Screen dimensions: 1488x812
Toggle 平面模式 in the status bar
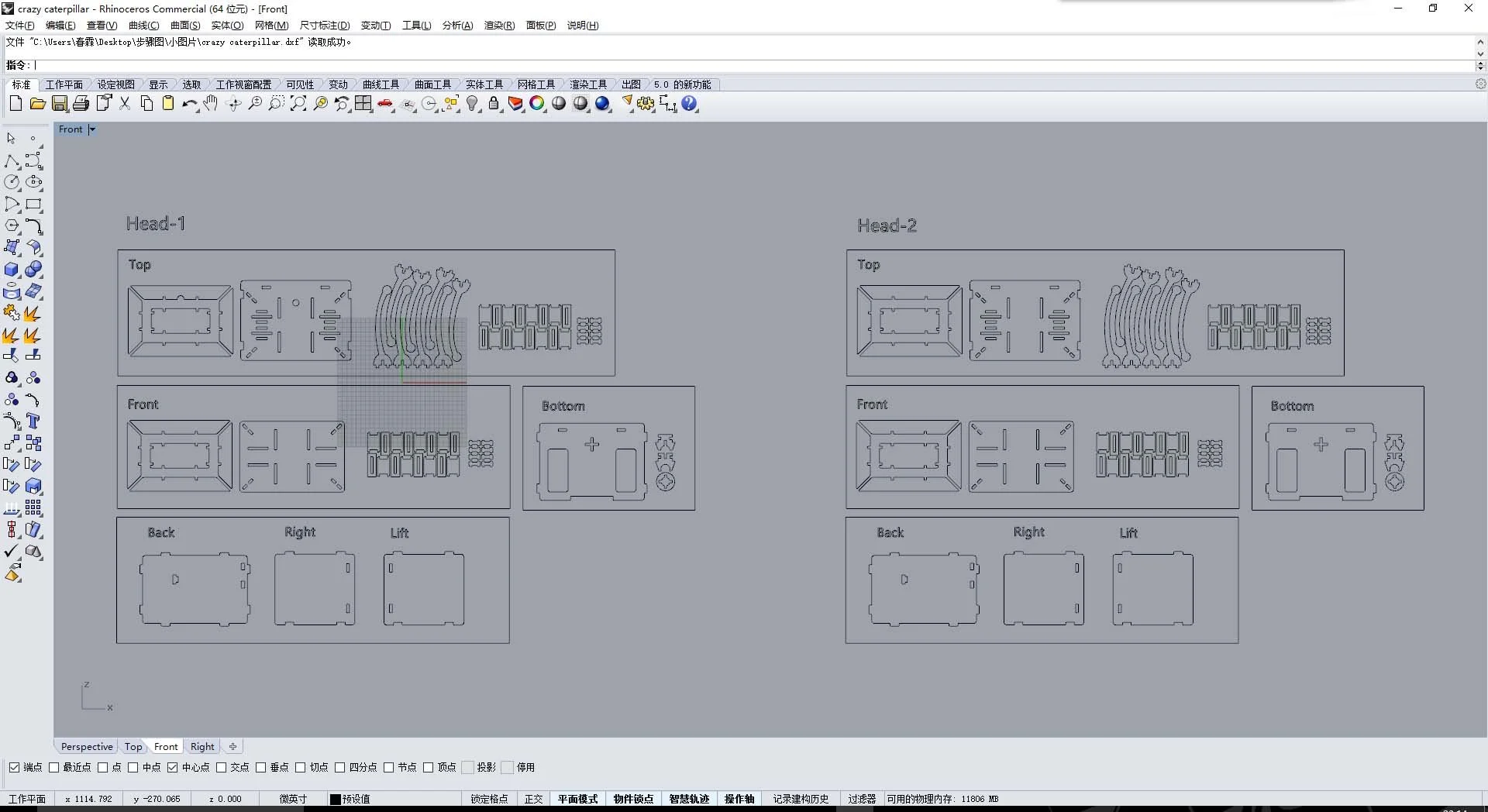point(577,799)
